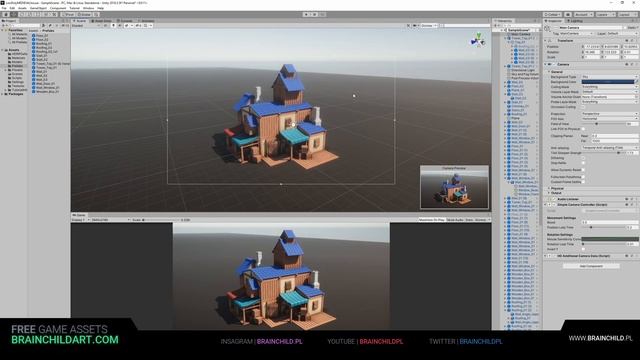Click the Camera Preview thumbnail
This screenshot has height=360, width=640.
[454, 187]
